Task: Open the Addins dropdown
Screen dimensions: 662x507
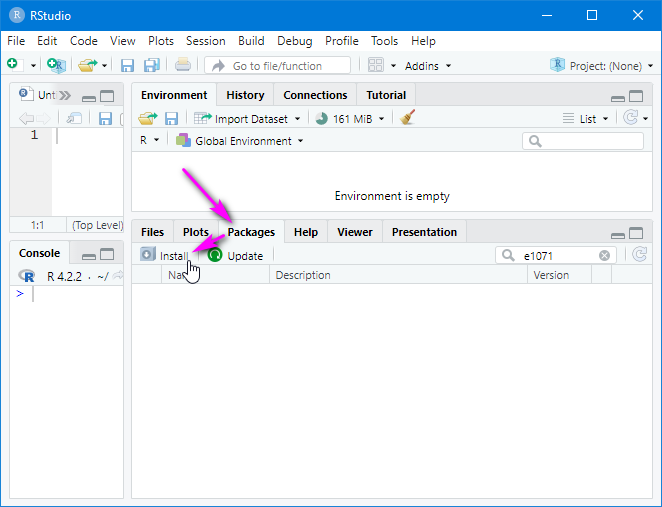Action: [x=428, y=66]
